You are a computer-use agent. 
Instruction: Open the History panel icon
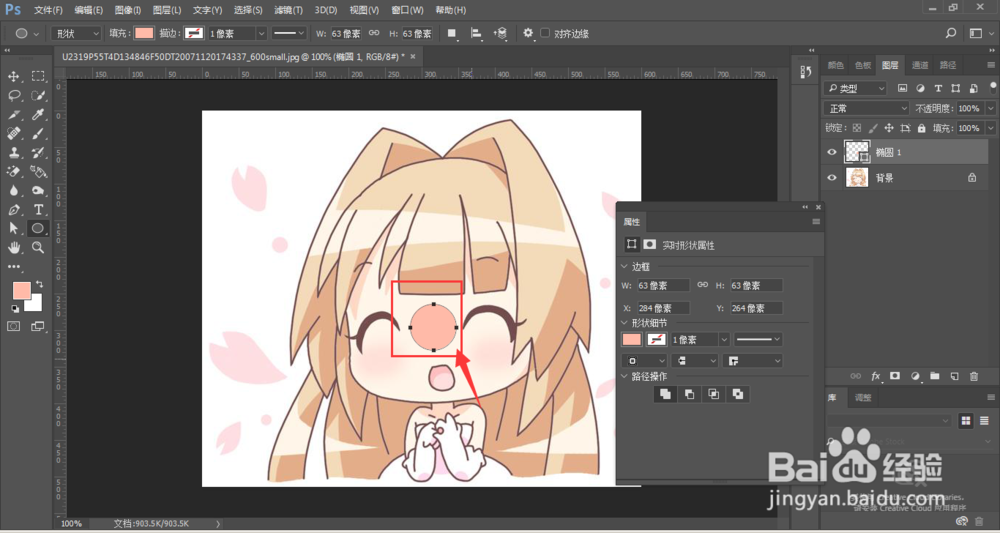(x=804, y=72)
